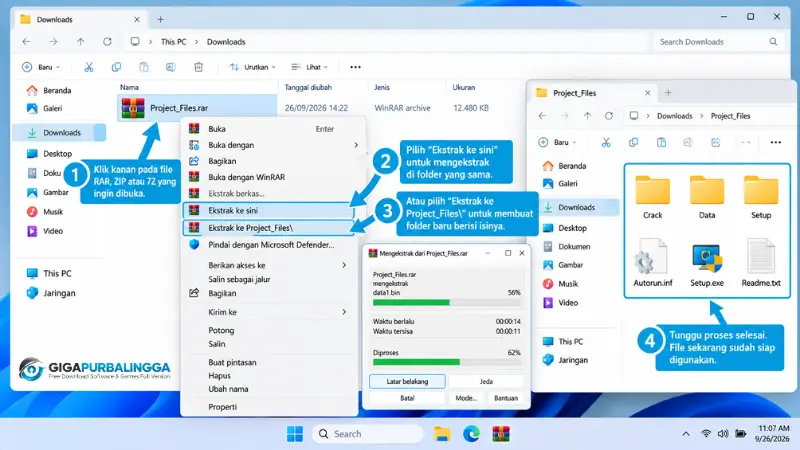Click Cut icon in Downloads window toolbar
Viewport: 800px width, 450px height.
[89, 67]
